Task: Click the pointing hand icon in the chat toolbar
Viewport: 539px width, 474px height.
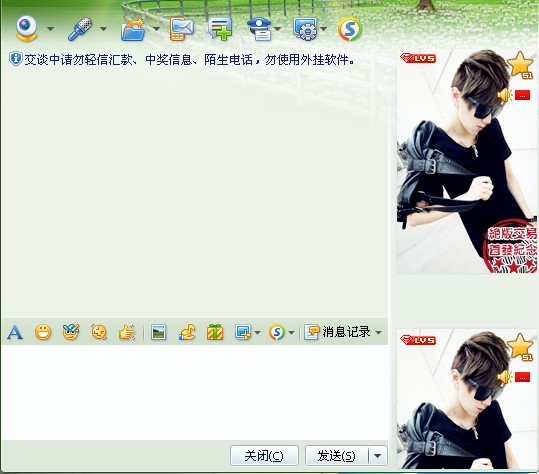Action: (127, 332)
